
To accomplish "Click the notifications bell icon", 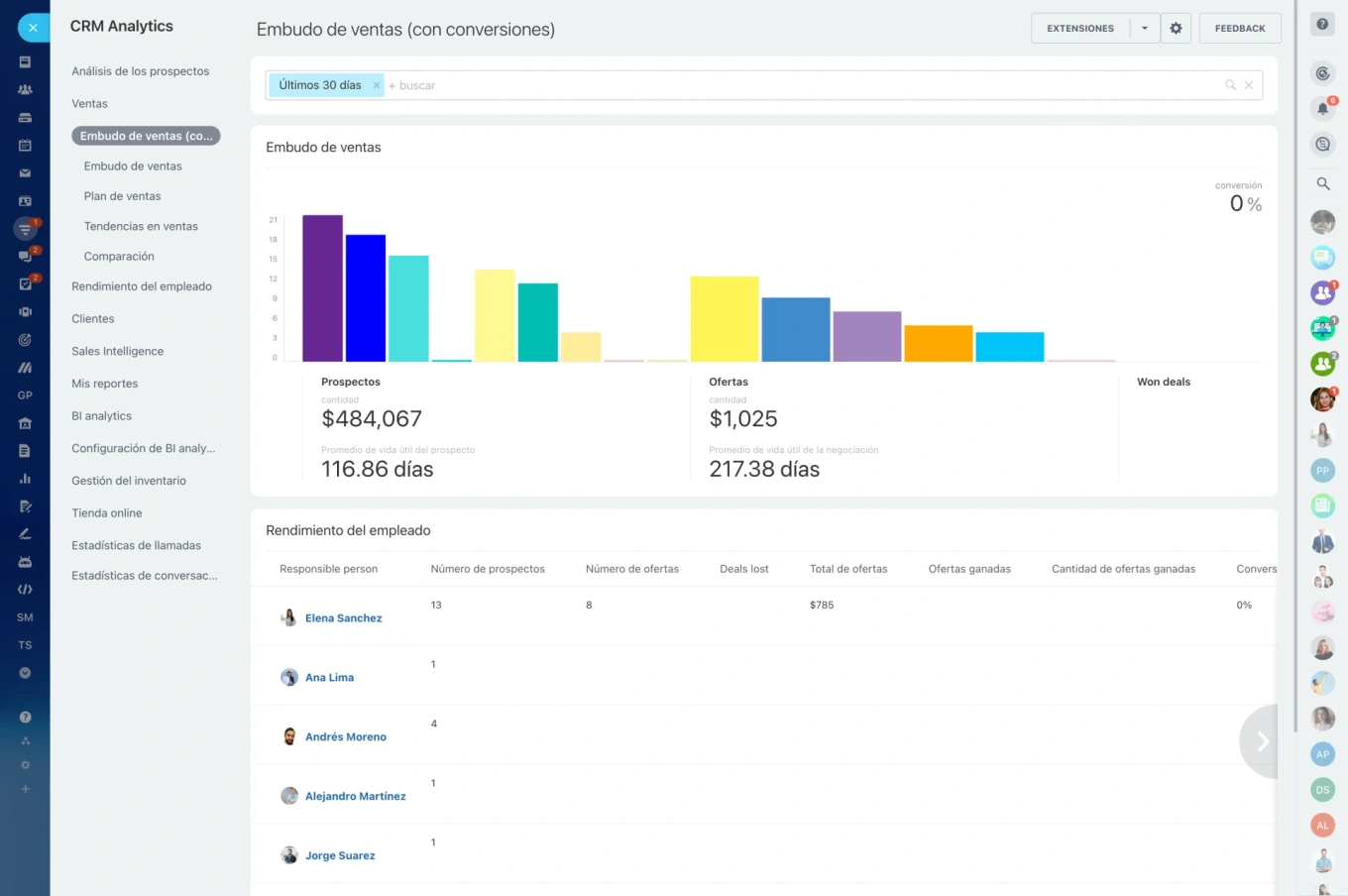I will tap(1322, 109).
